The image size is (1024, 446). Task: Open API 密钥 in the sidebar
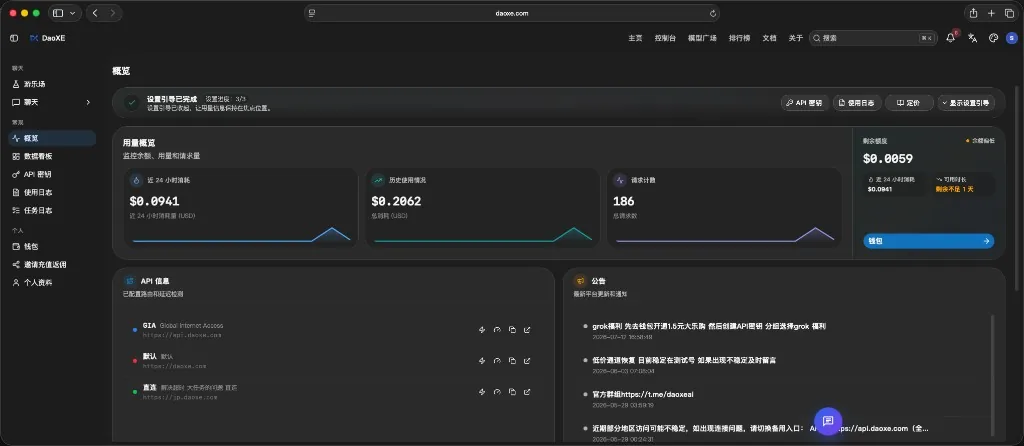tap(52, 174)
